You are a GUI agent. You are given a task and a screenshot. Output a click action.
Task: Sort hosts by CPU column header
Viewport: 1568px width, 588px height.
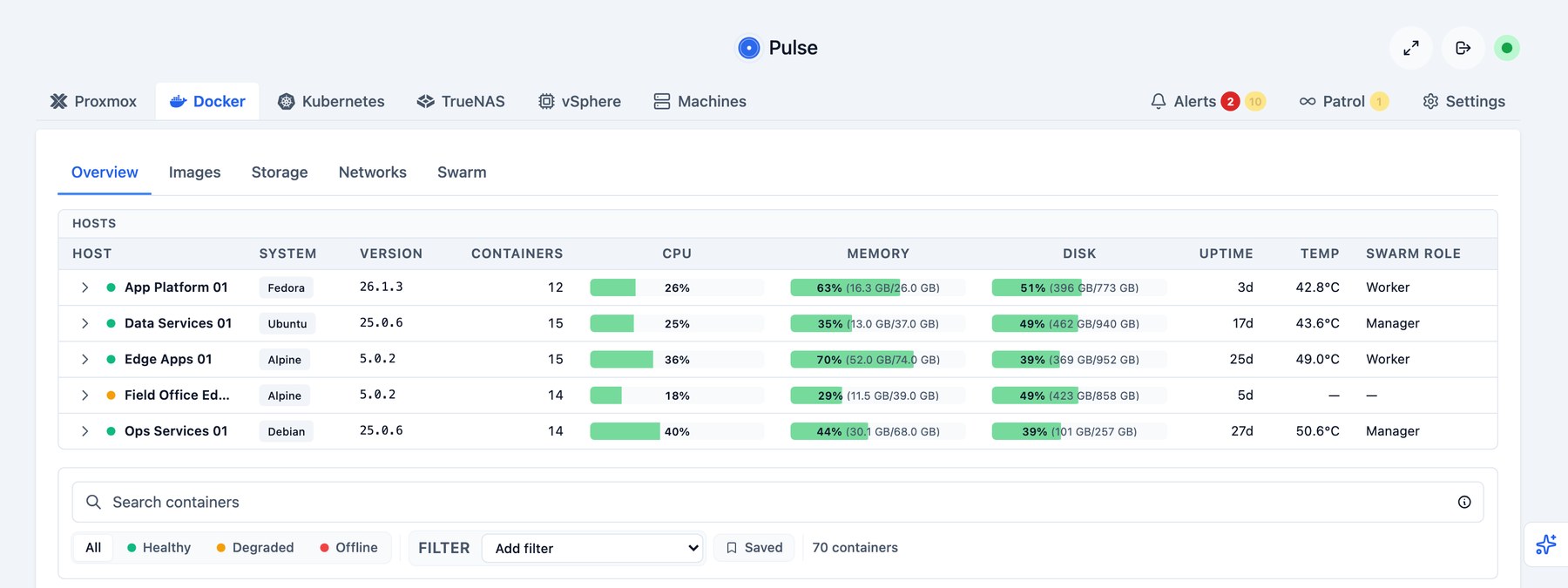pos(677,253)
